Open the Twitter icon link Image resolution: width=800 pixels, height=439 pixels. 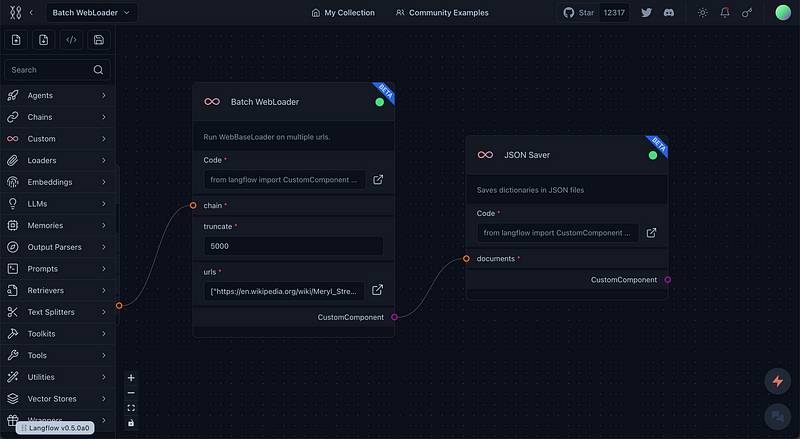(x=647, y=13)
